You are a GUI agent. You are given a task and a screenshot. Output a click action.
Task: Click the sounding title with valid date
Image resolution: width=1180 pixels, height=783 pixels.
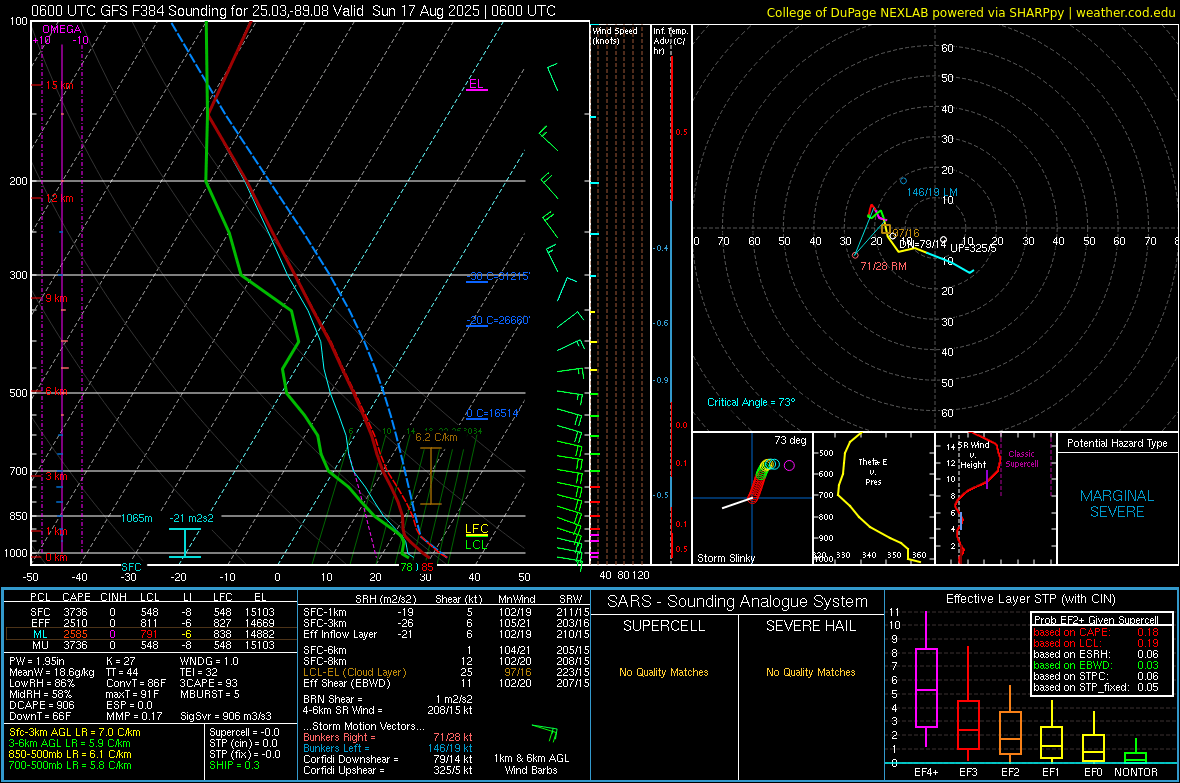click(293, 11)
